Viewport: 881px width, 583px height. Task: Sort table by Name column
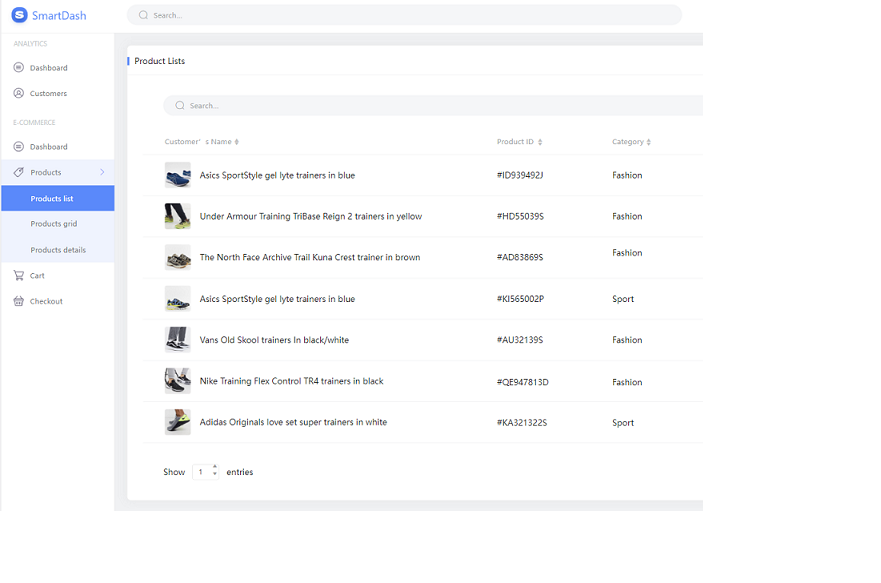236,142
